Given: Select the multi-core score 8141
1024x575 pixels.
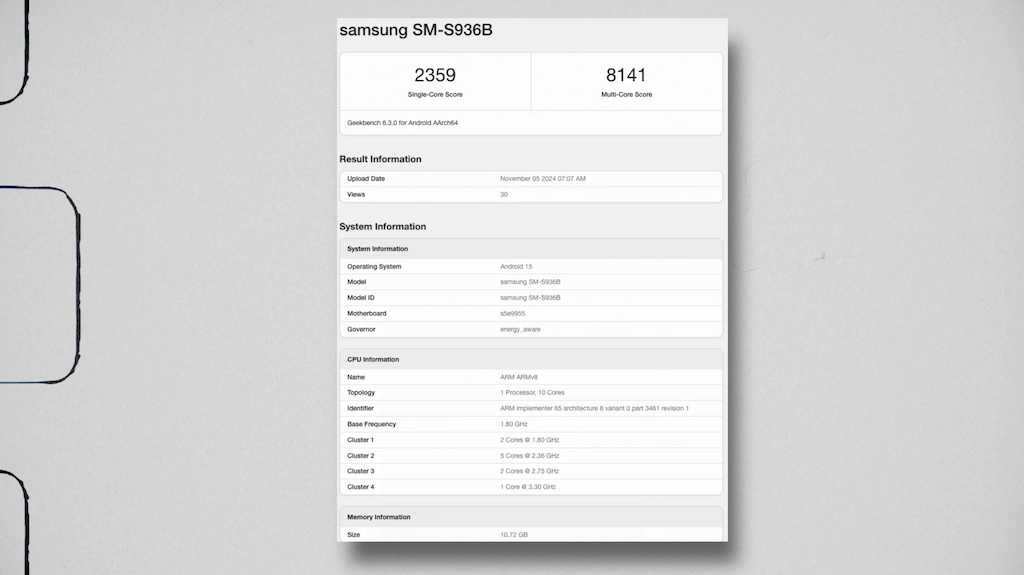Looking at the screenshot, I should point(626,75).
